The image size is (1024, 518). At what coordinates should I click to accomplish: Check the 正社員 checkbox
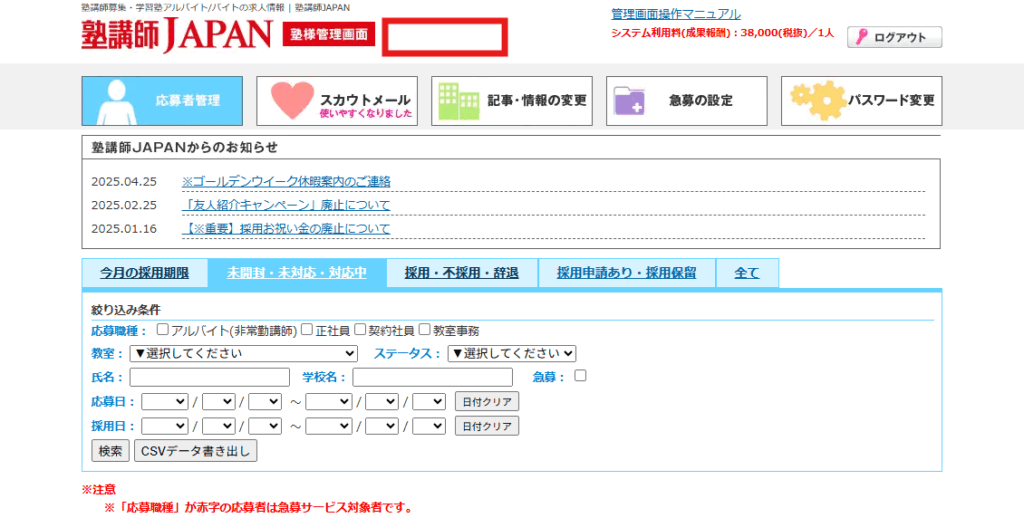307,329
